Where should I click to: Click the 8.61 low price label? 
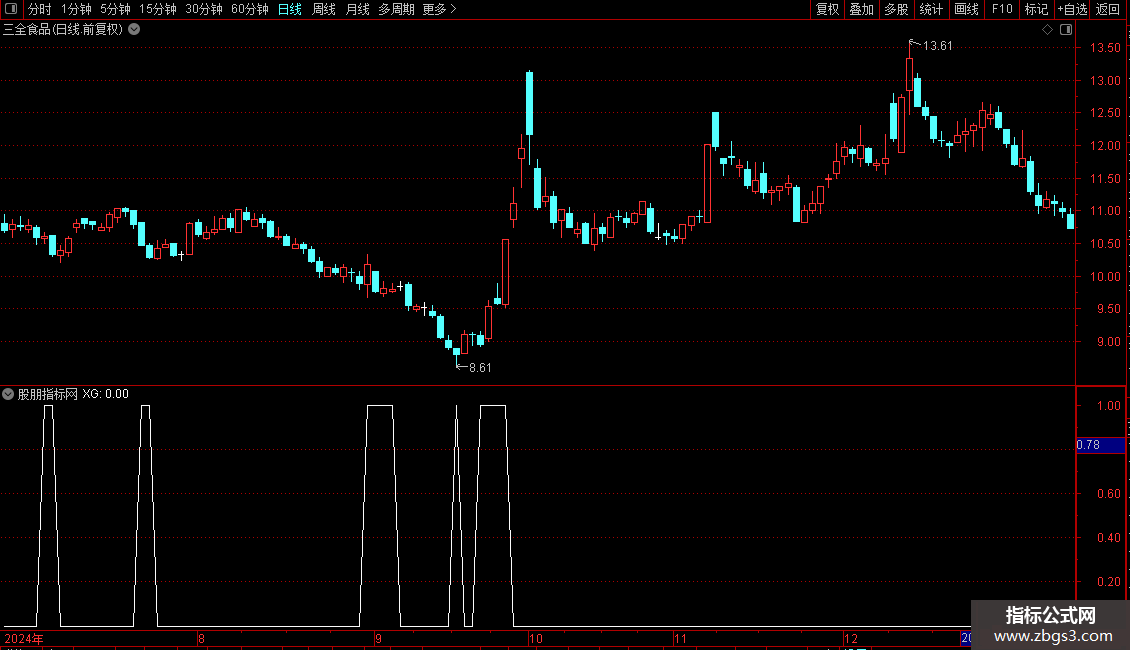[x=480, y=368]
